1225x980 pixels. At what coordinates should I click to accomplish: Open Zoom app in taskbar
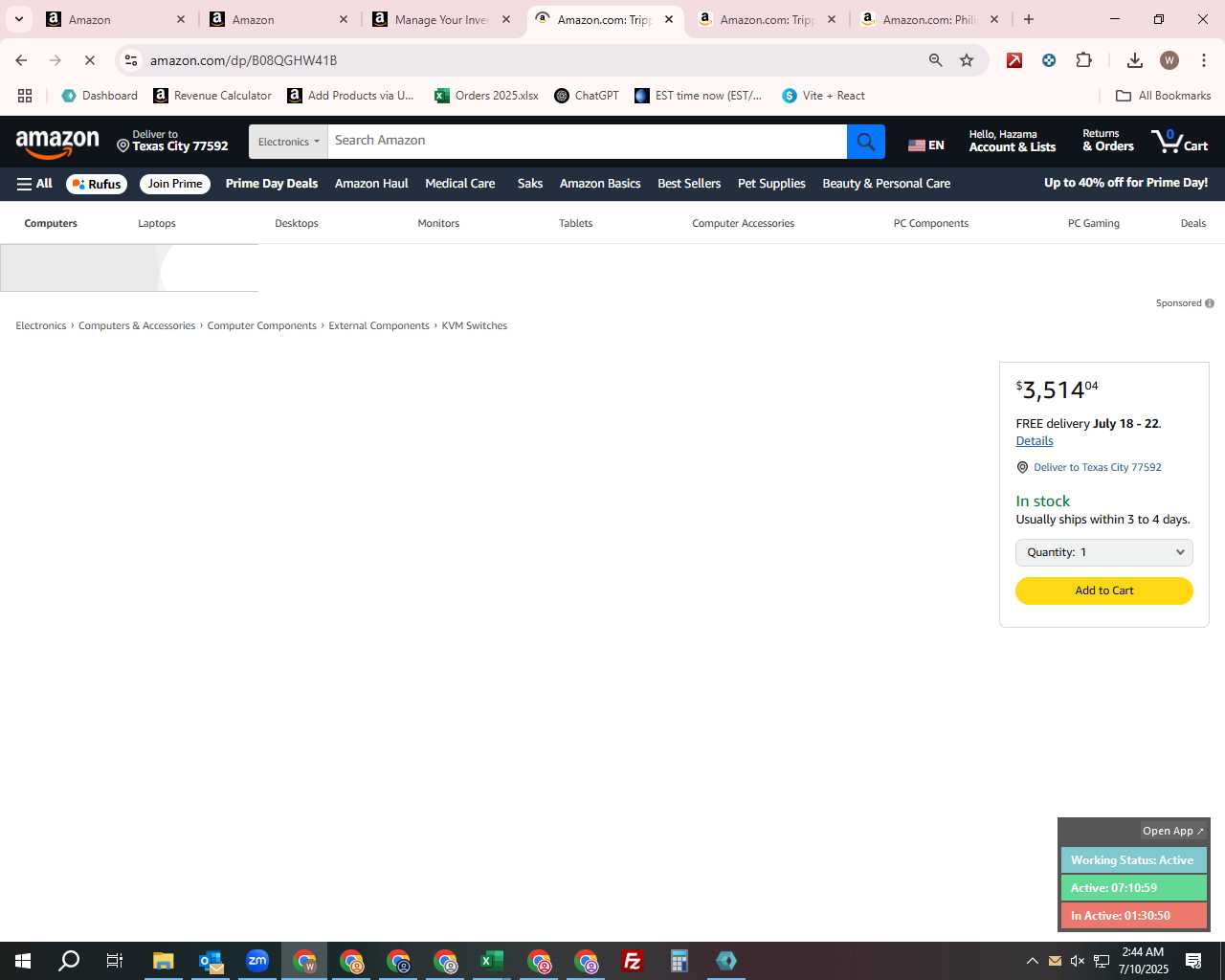tap(257, 961)
